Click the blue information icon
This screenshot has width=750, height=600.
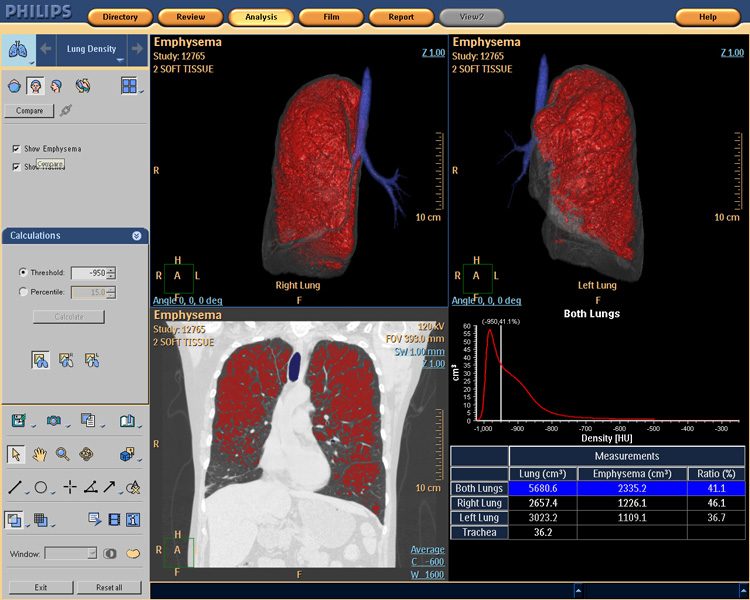[133, 519]
